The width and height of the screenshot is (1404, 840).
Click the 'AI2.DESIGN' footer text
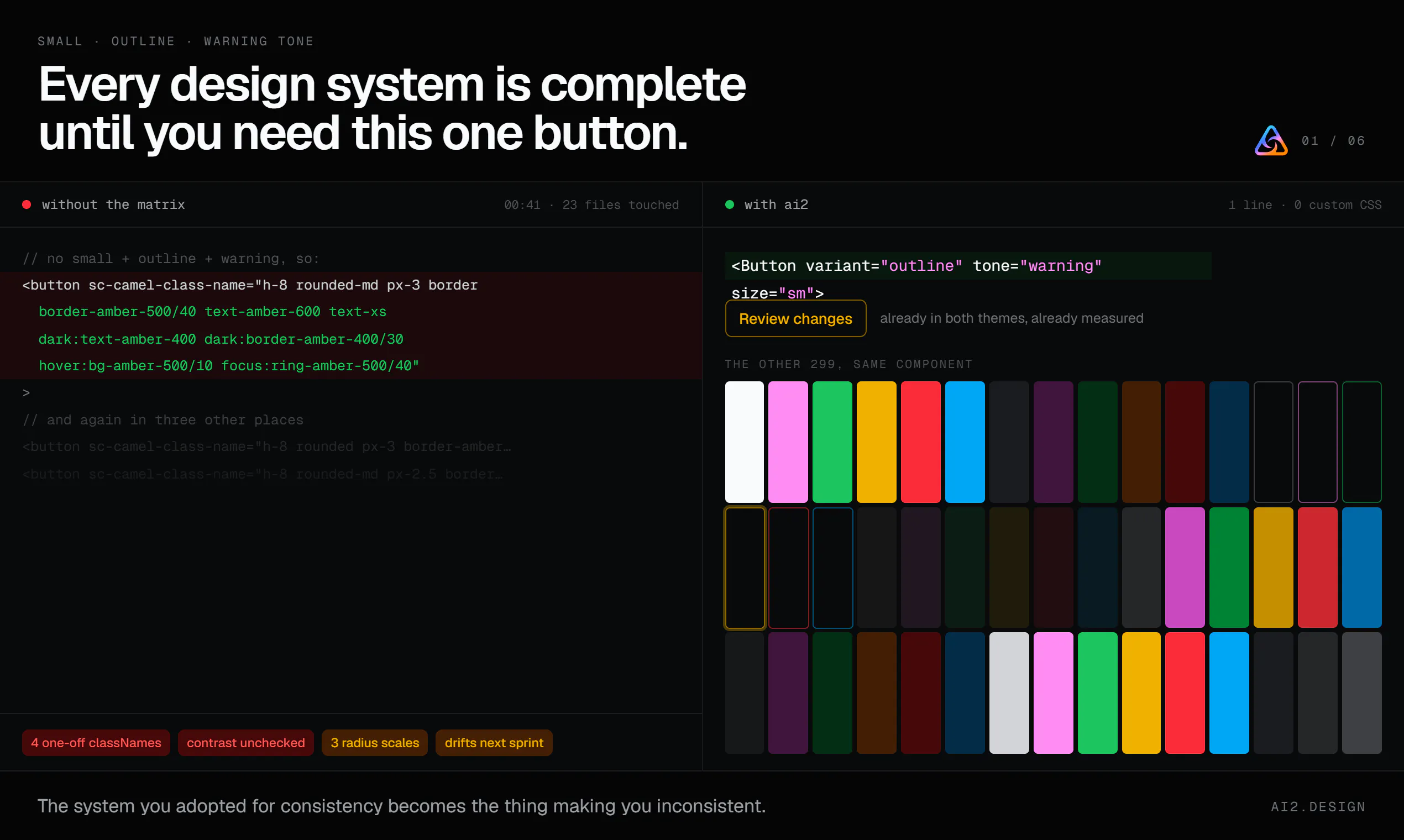tap(1318, 807)
